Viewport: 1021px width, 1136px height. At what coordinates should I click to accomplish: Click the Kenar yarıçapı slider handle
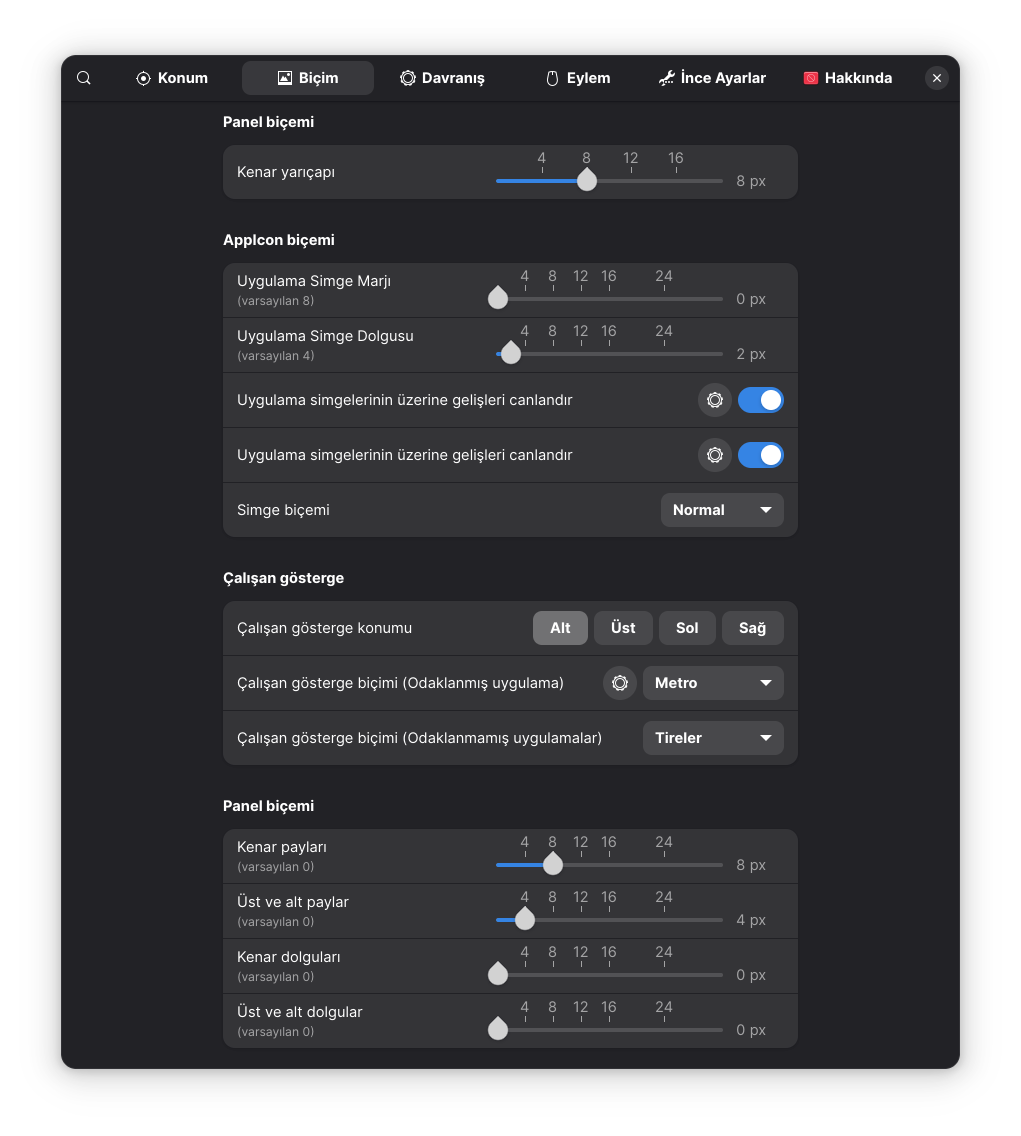click(x=587, y=180)
